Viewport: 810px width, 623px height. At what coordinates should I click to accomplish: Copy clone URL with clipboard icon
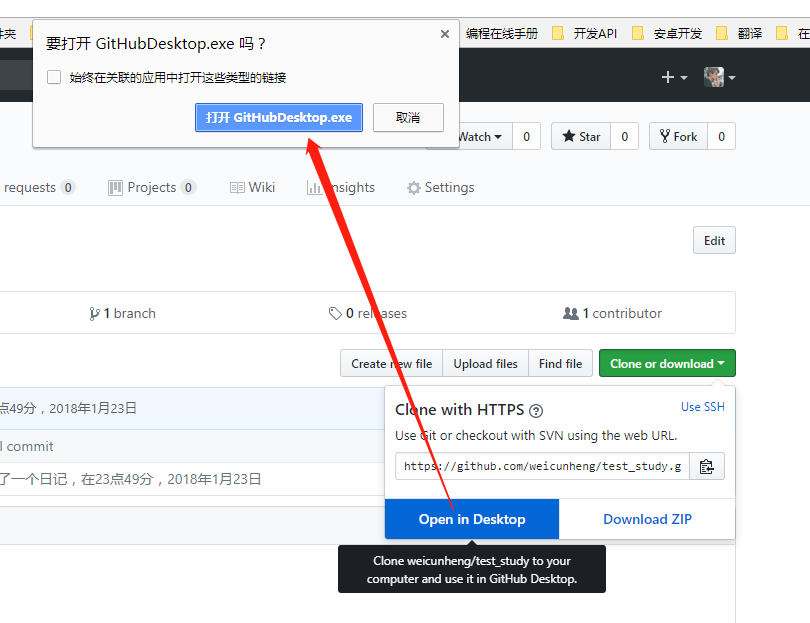[x=707, y=466]
